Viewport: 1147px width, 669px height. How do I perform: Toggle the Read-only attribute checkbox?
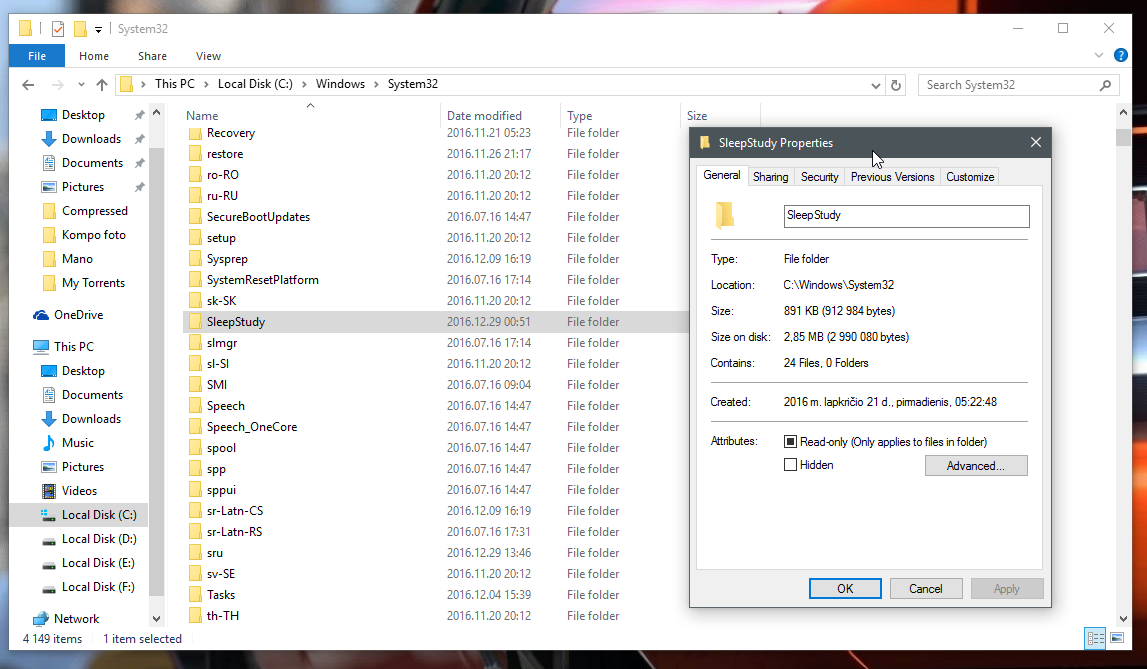tap(790, 442)
